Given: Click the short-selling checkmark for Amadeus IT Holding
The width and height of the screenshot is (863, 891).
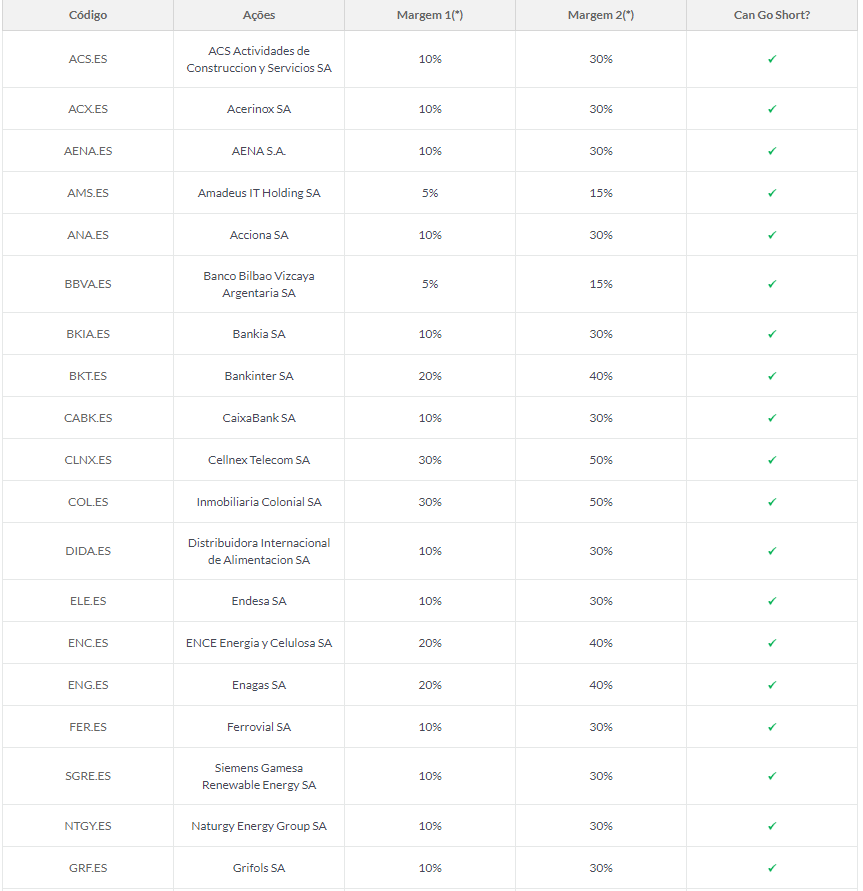Looking at the screenshot, I should tap(772, 193).
